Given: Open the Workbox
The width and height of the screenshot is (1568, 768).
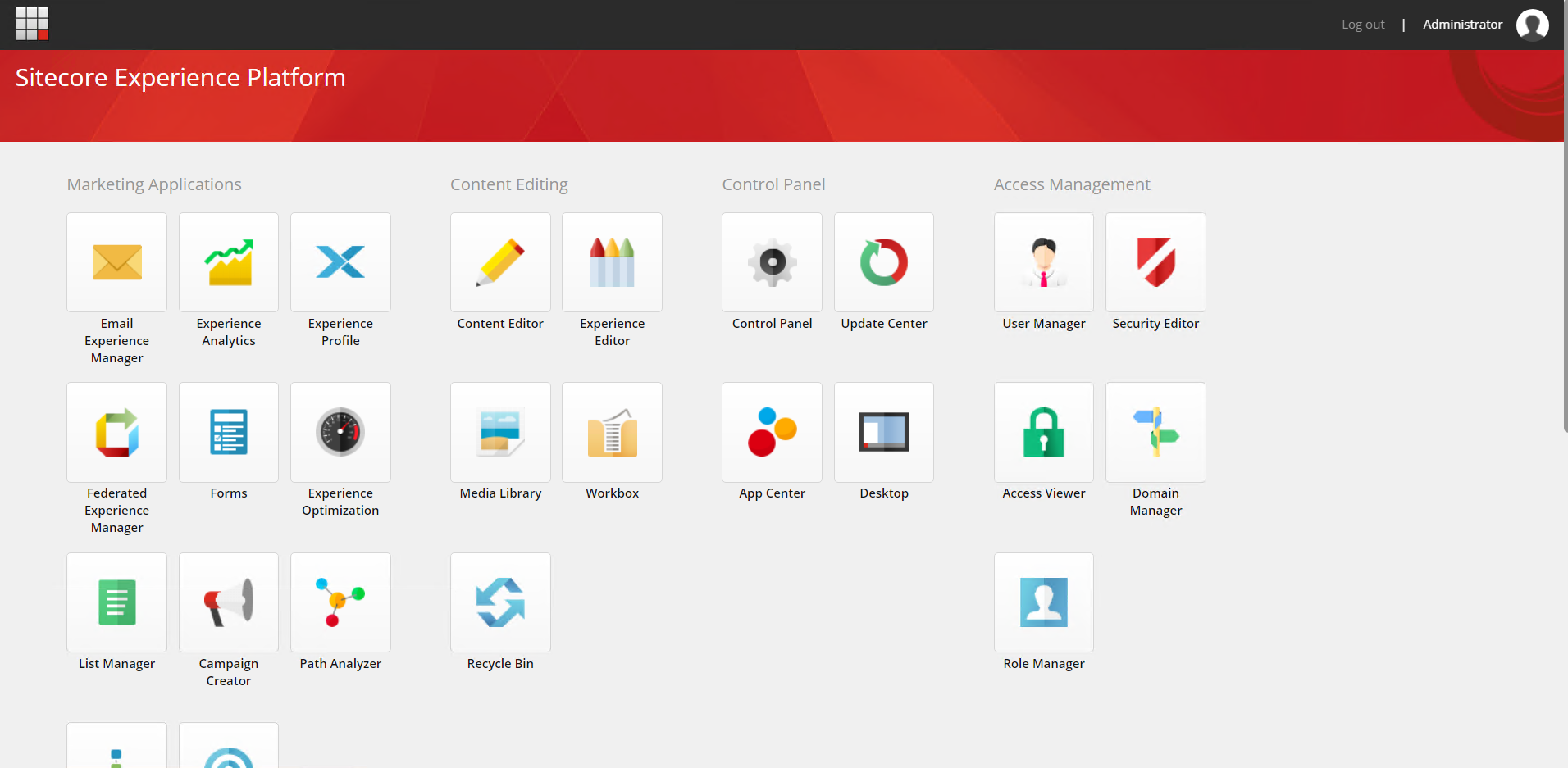Looking at the screenshot, I should click(612, 432).
